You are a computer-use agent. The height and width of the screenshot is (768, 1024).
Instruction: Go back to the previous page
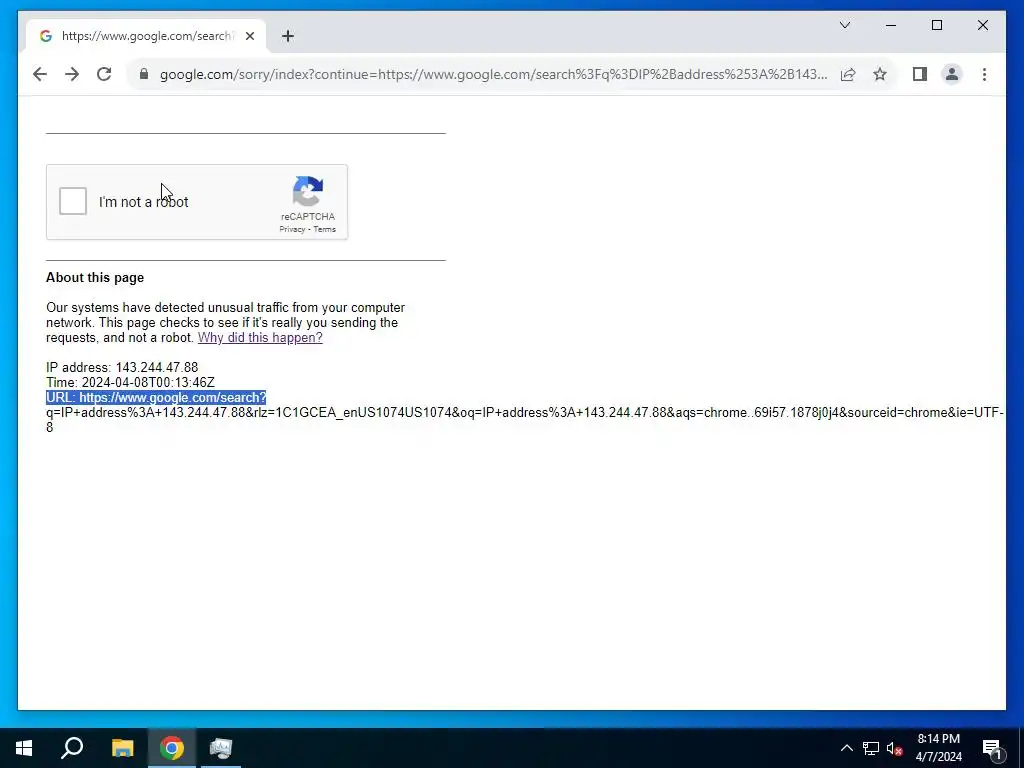pos(40,74)
